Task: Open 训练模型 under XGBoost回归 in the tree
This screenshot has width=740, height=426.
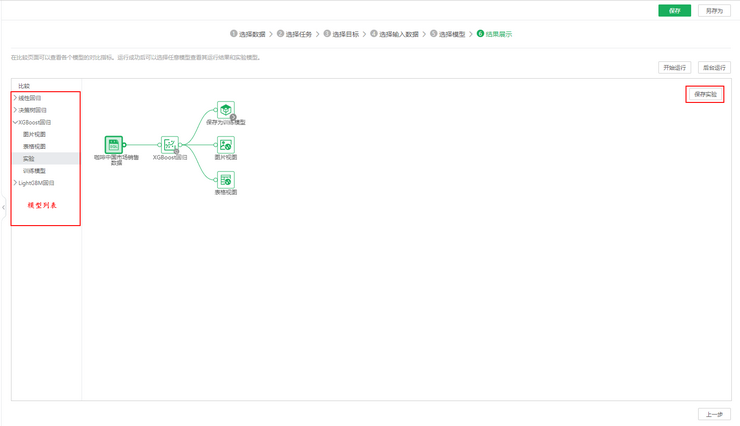Action: tap(34, 171)
